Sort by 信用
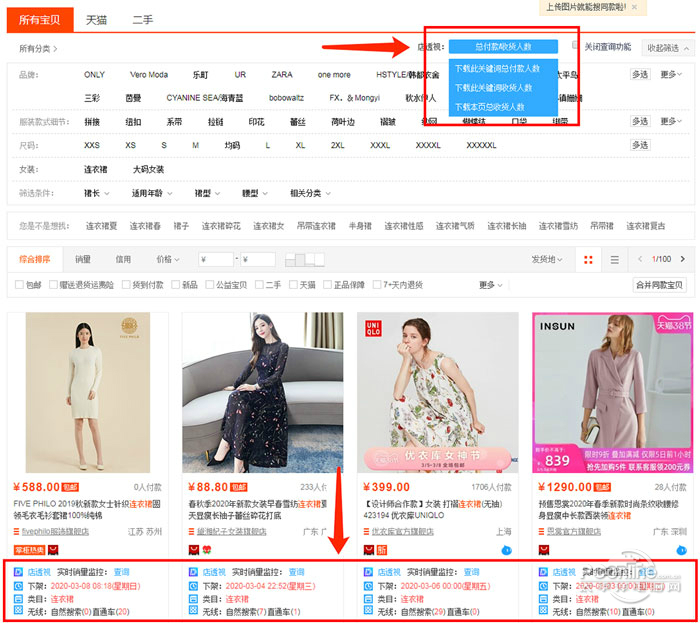Image resolution: width=700 pixels, height=623 pixels. pos(123,259)
